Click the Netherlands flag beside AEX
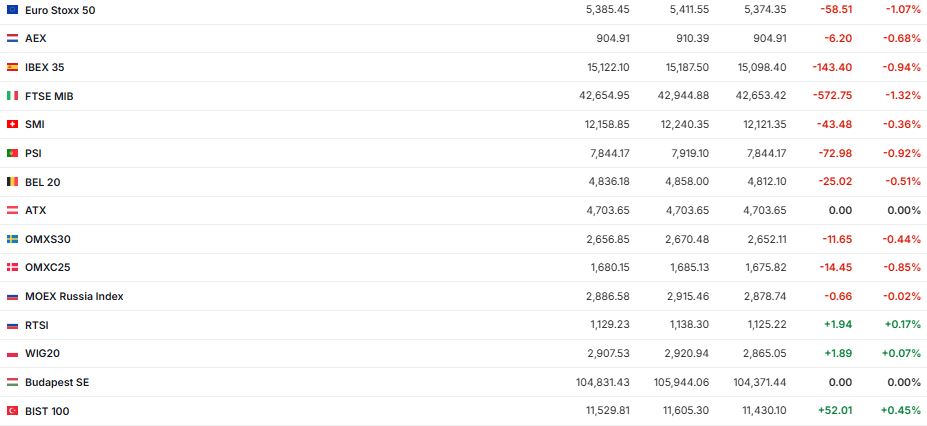927x426 pixels. tap(12, 38)
